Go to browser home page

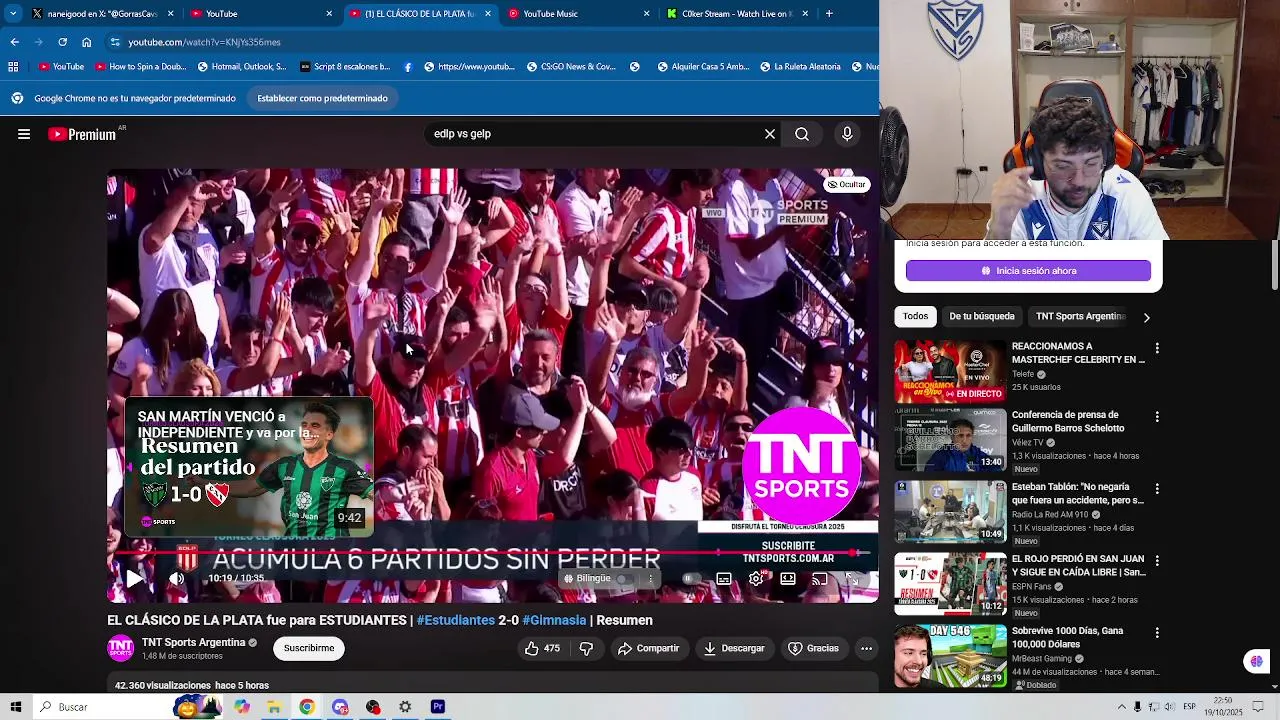pyautogui.click(x=86, y=42)
